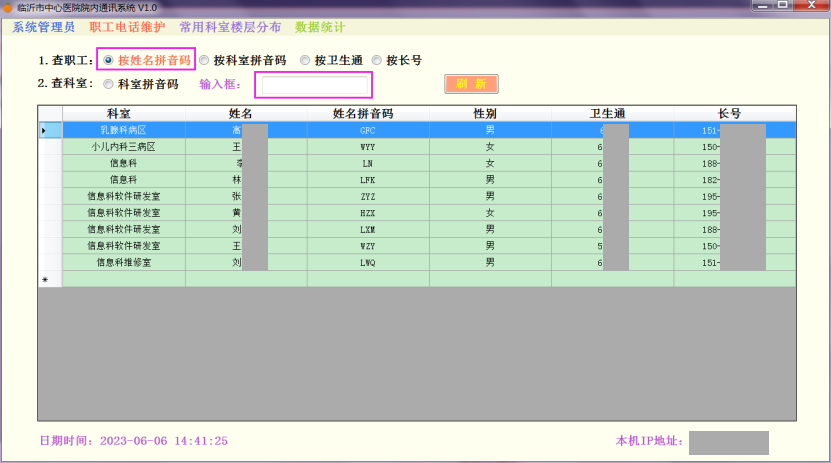Enable the 科室拼音码 department search option
This screenshot has height=463, width=831.
[108, 84]
